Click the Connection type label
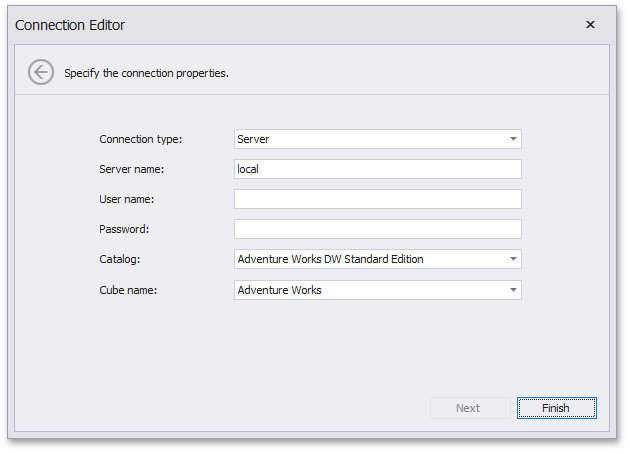This screenshot has height=454, width=630. pyautogui.click(x=141, y=139)
